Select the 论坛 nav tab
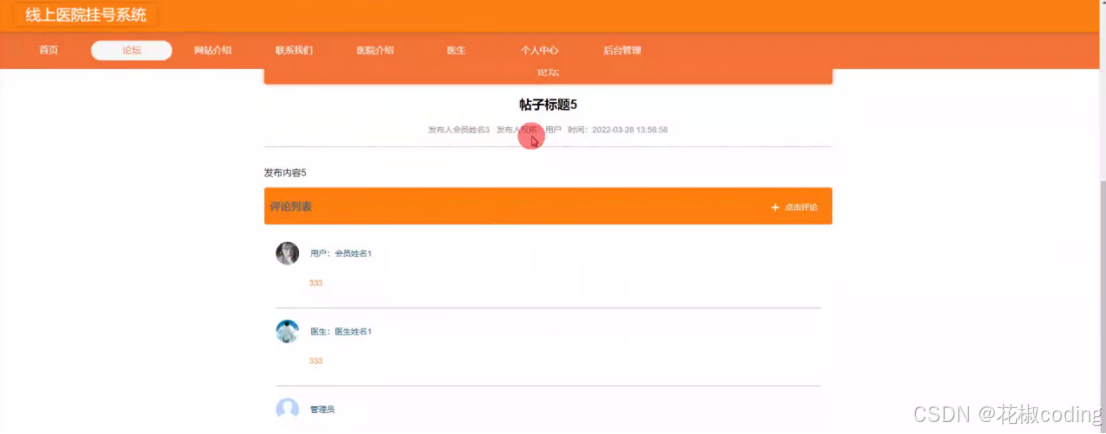The width and height of the screenshot is (1106, 434). [132, 51]
